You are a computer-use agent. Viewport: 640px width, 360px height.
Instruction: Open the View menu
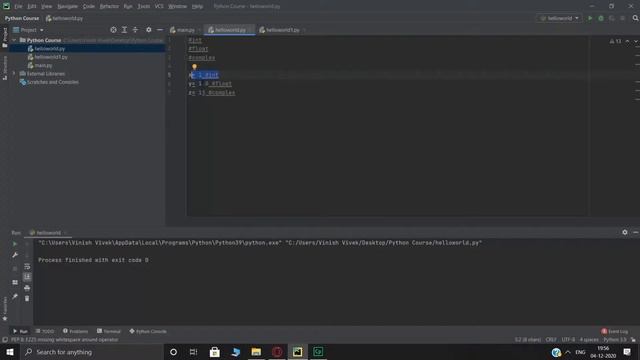click(47, 6)
